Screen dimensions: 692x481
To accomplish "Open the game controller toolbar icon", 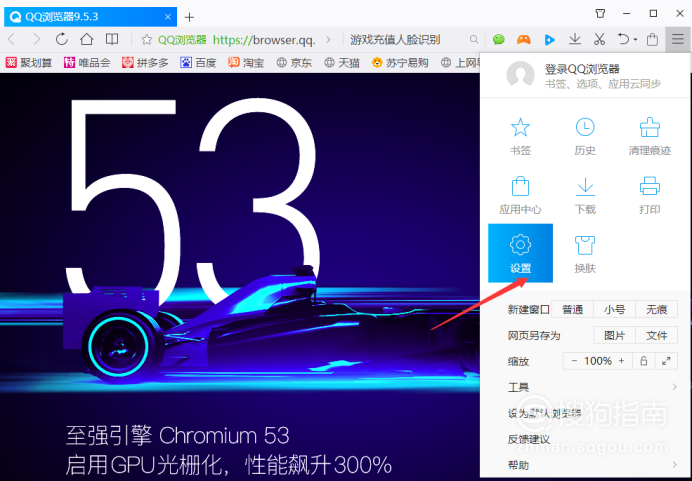I will tap(524, 40).
